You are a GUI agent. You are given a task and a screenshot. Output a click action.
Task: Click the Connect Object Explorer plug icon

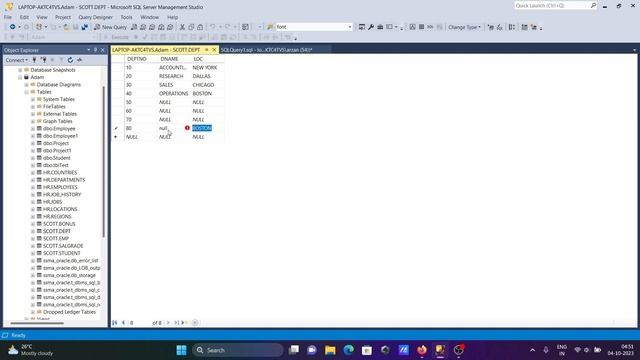coord(34,60)
